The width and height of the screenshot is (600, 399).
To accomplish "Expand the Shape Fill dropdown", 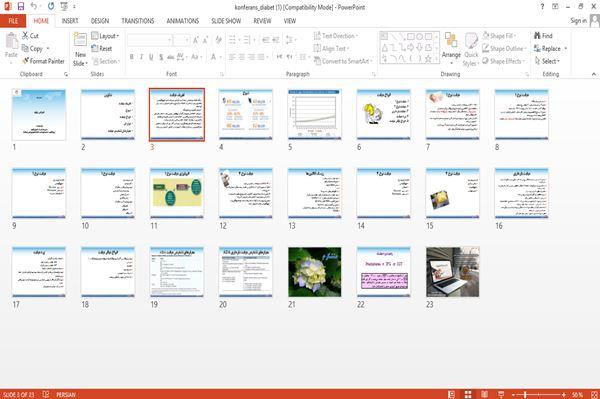I will point(500,36).
